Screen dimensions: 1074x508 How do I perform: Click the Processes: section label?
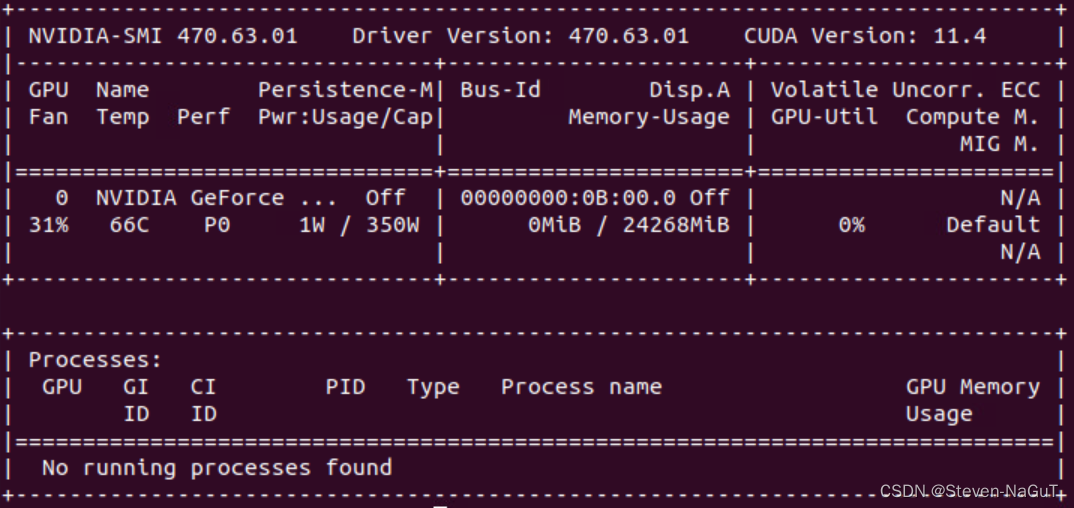coord(95,360)
